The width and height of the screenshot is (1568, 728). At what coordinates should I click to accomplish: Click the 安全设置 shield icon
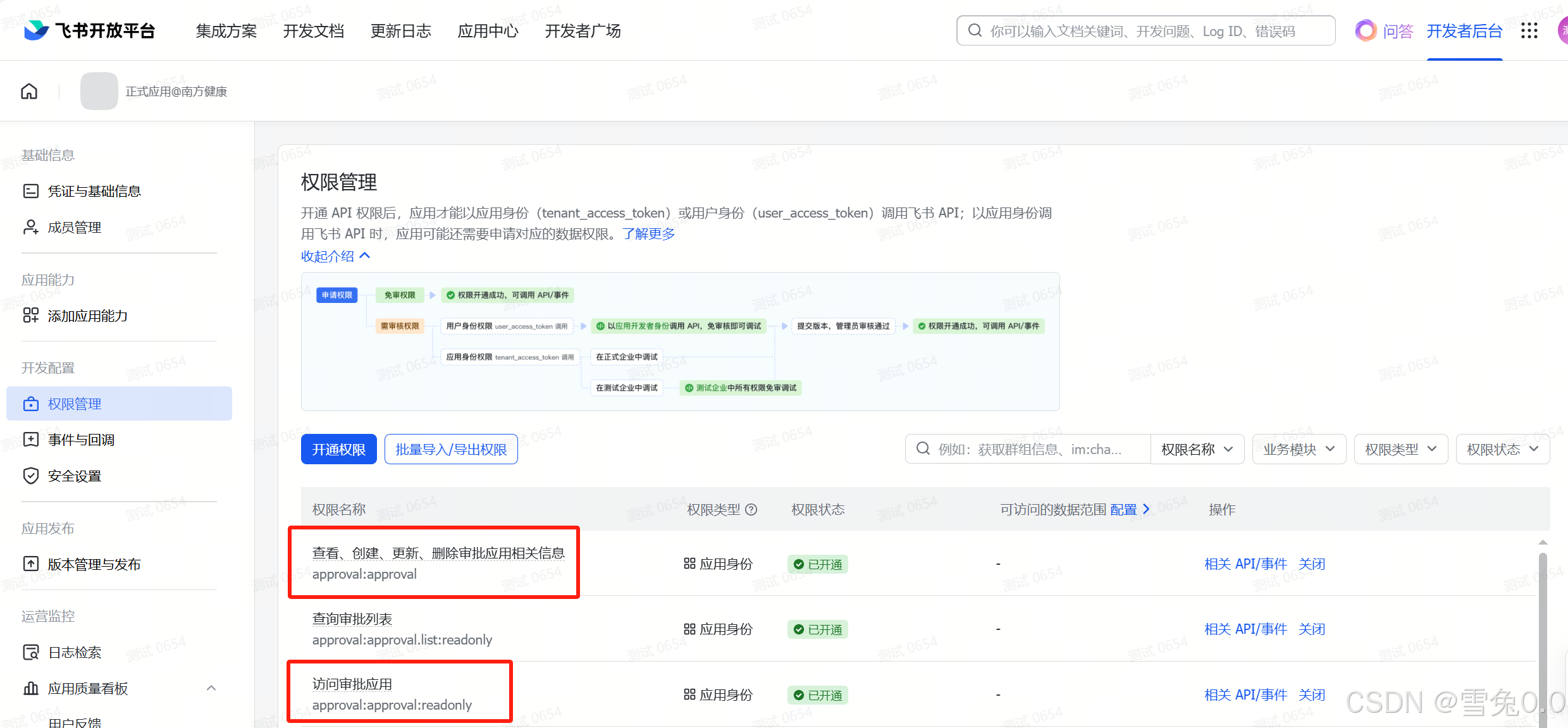(x=31, y=476)
